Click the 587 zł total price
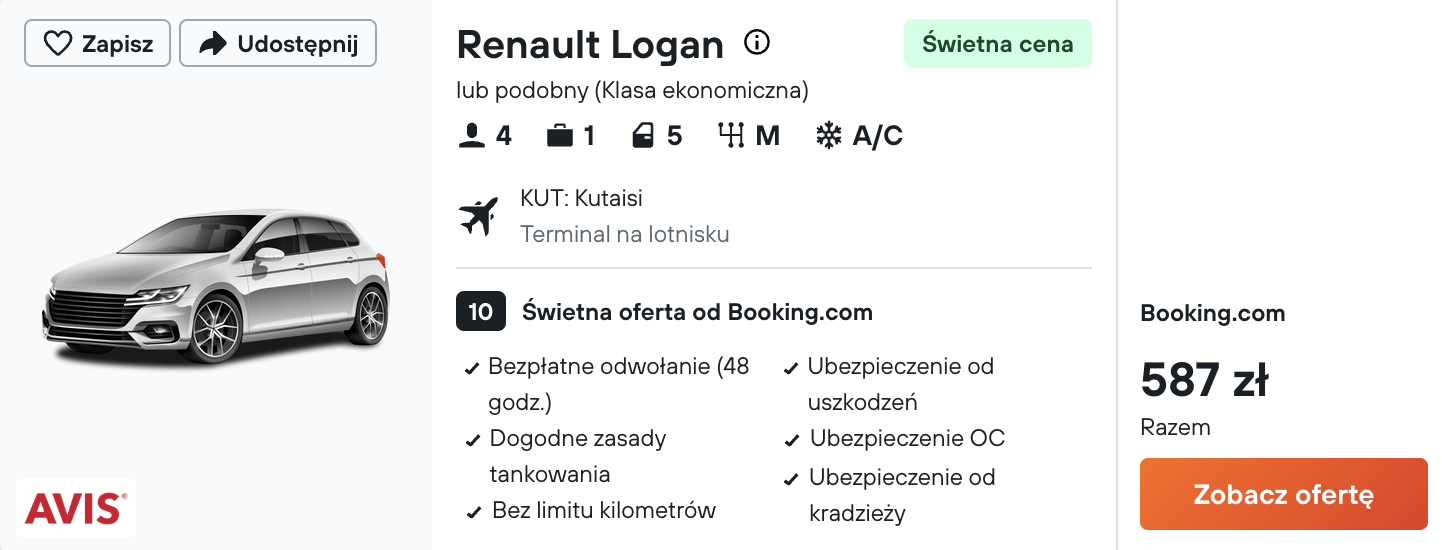Screen dimensions: 1442x550 pyautogui.click(x=1205, y=380)
